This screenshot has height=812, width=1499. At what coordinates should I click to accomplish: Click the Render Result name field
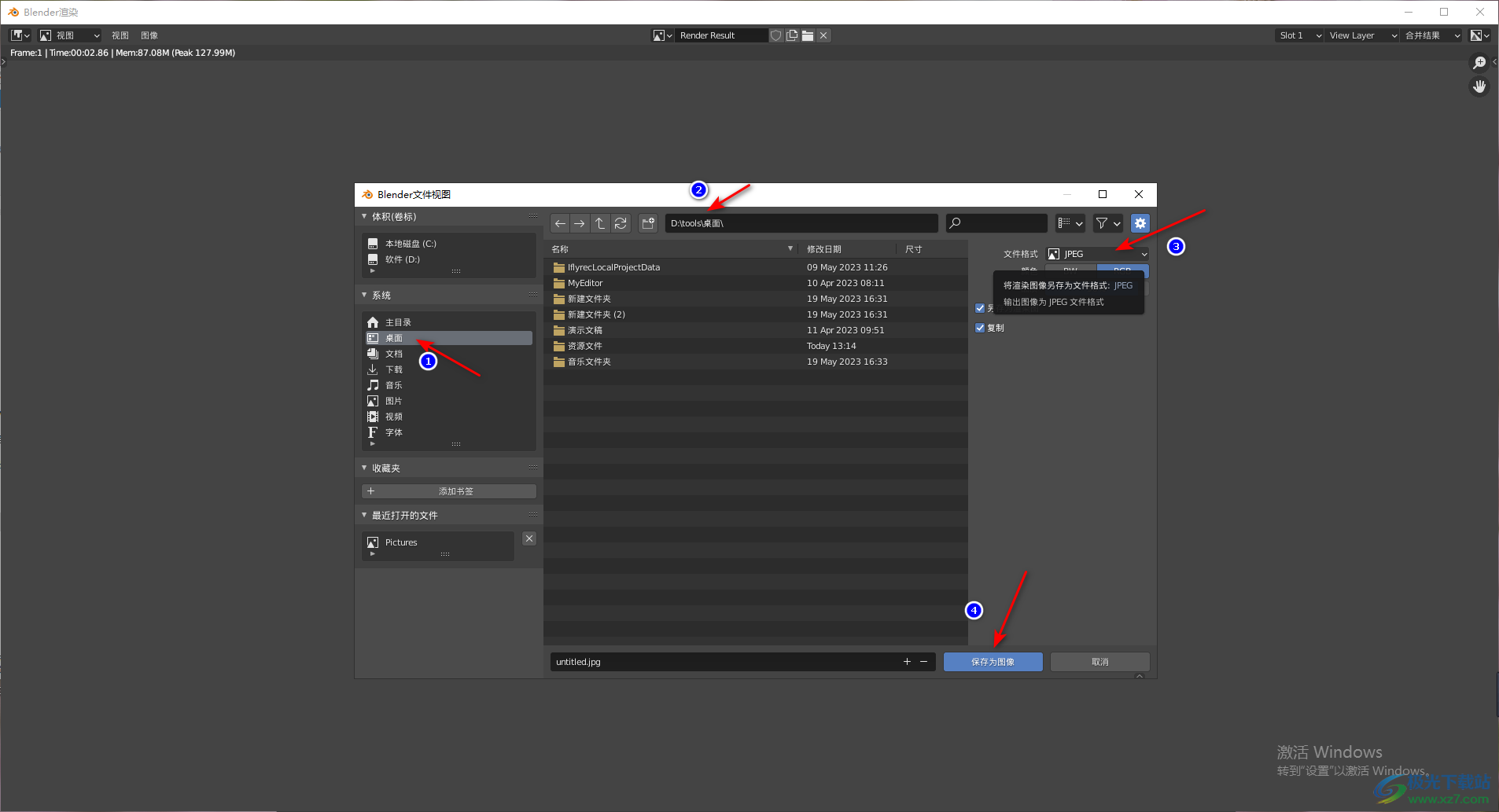click(x=721, y=35)
